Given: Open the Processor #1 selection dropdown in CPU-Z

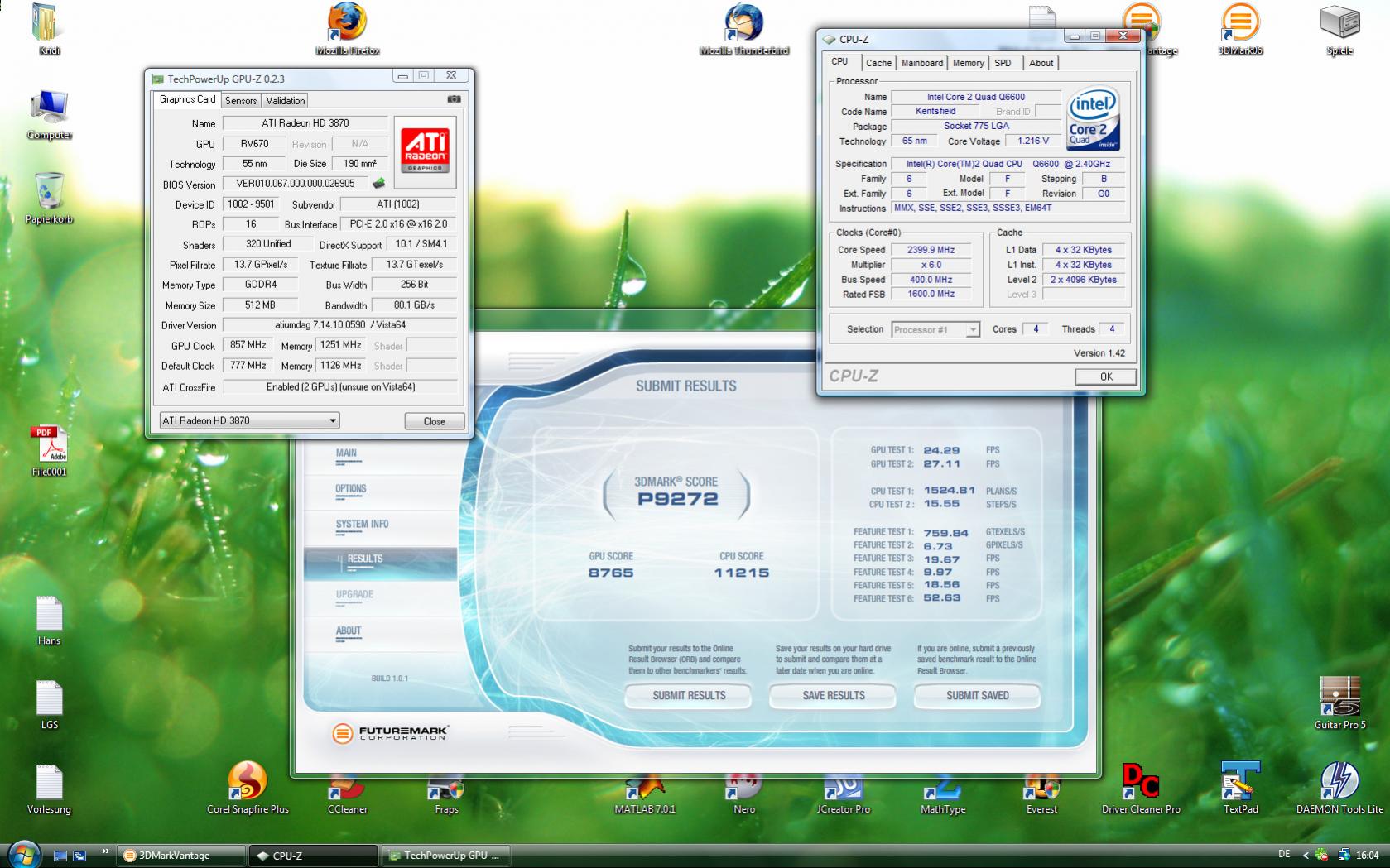Looking at the screenshot, I should pos(935,329).
